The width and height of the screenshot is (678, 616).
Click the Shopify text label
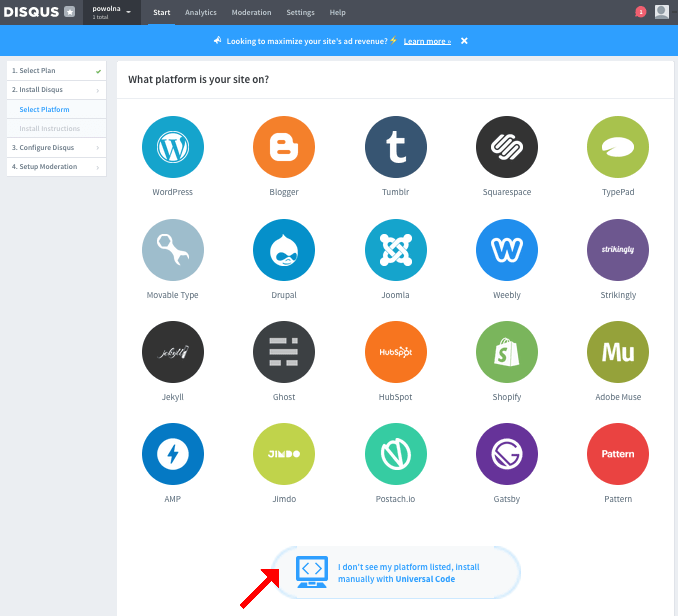[507, 397]
